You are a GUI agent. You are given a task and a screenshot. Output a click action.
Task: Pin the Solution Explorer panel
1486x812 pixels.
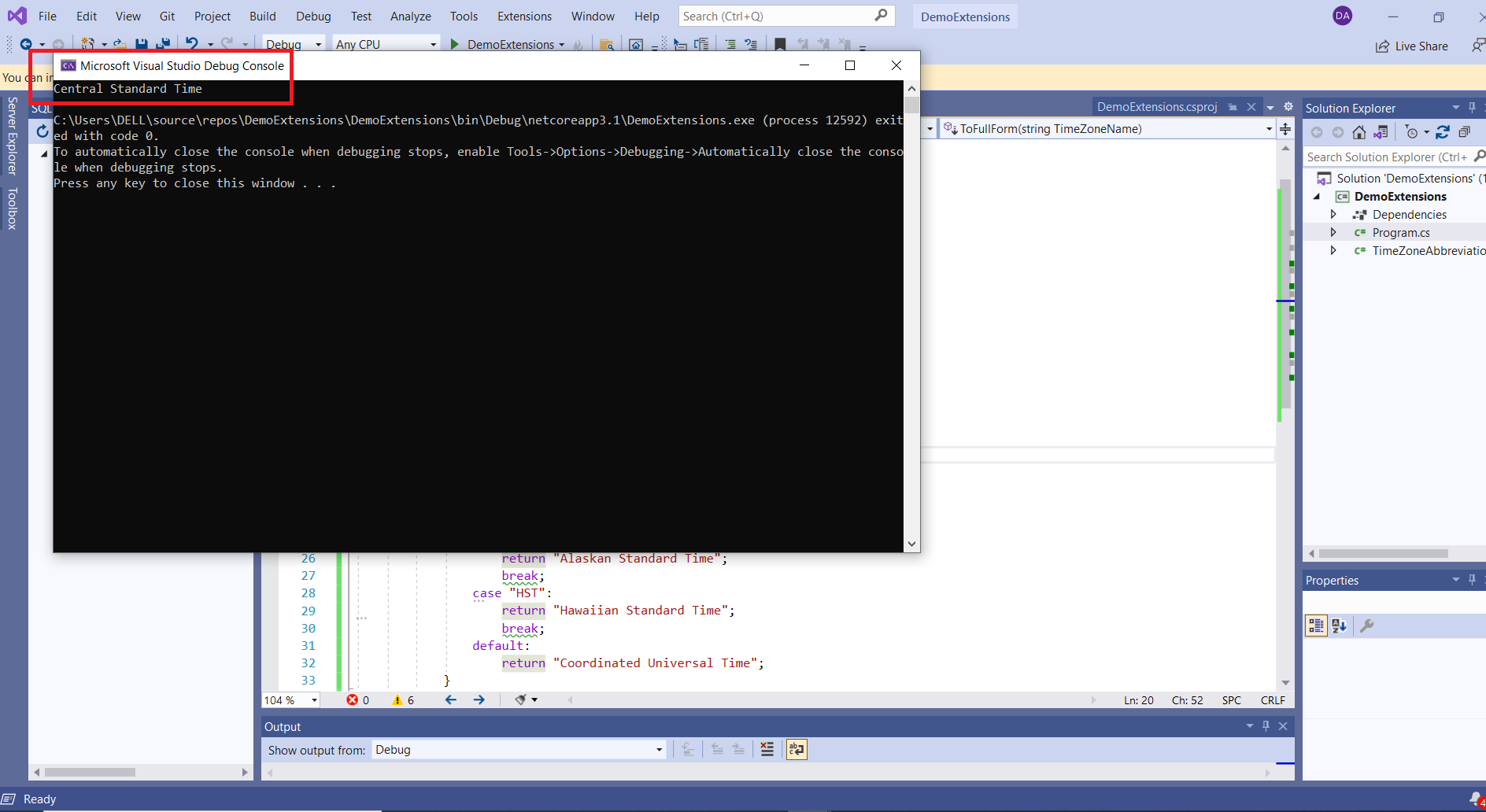[x=1472, y=108]
